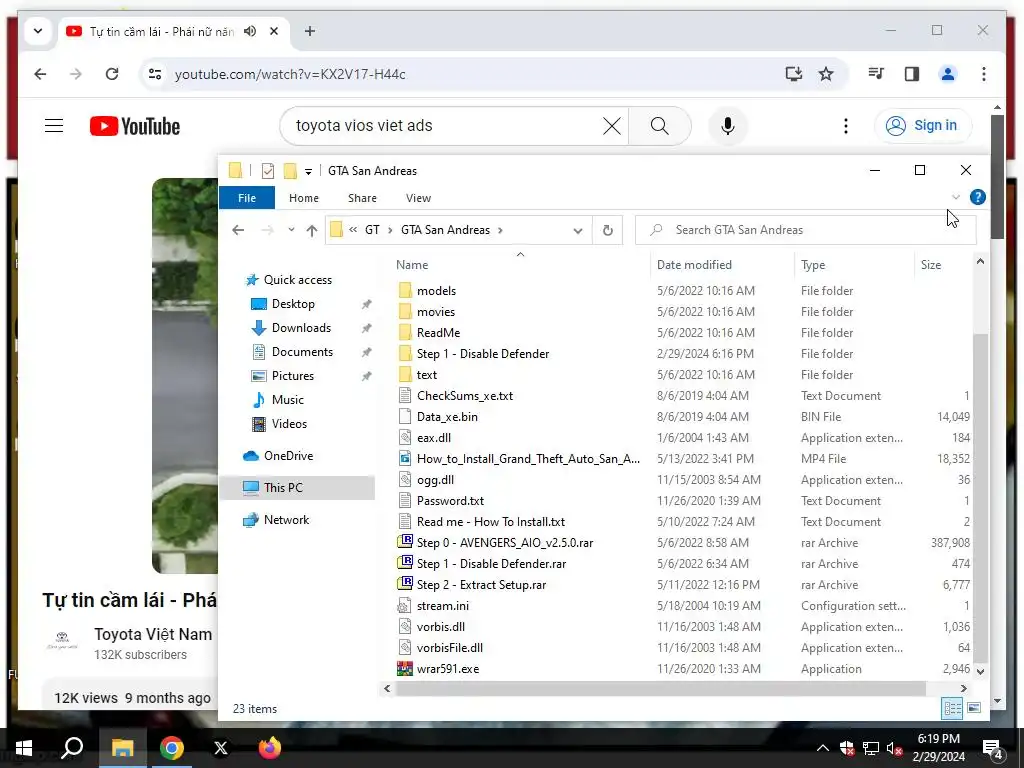Select Step 2 - Extract Setup.rar archive
Screen dimensions: 1024x768
pos(481,584)
